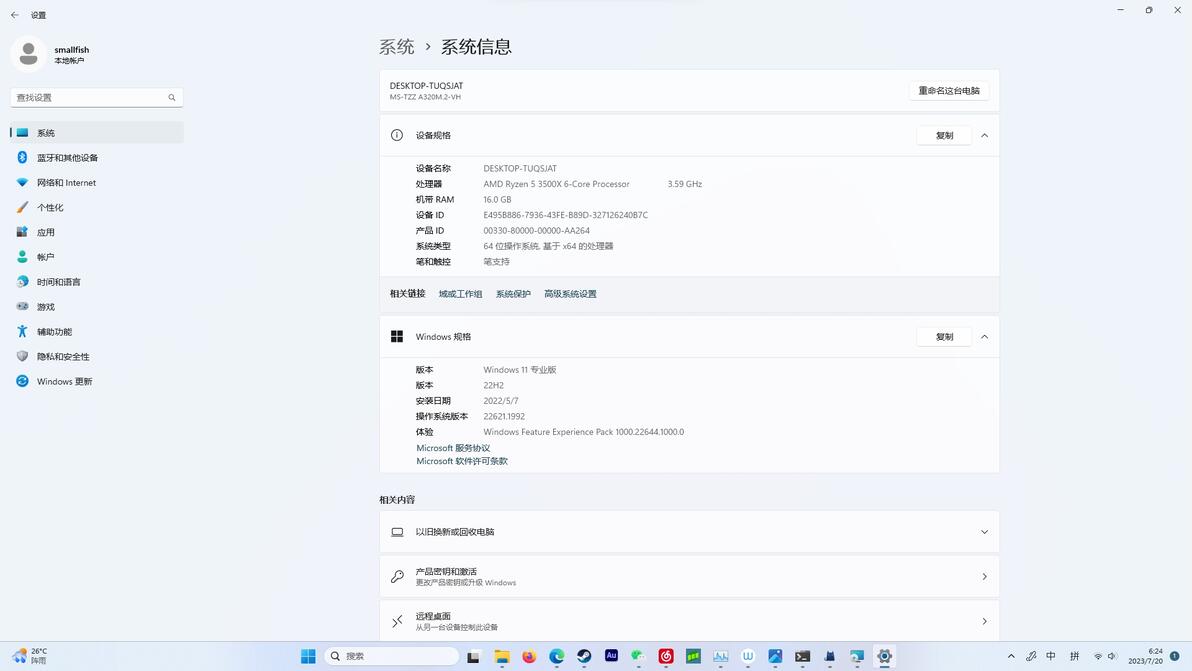1192x671 pixels.
Task: Show hidden system tray icons
Action: [x=1011, y=656]
